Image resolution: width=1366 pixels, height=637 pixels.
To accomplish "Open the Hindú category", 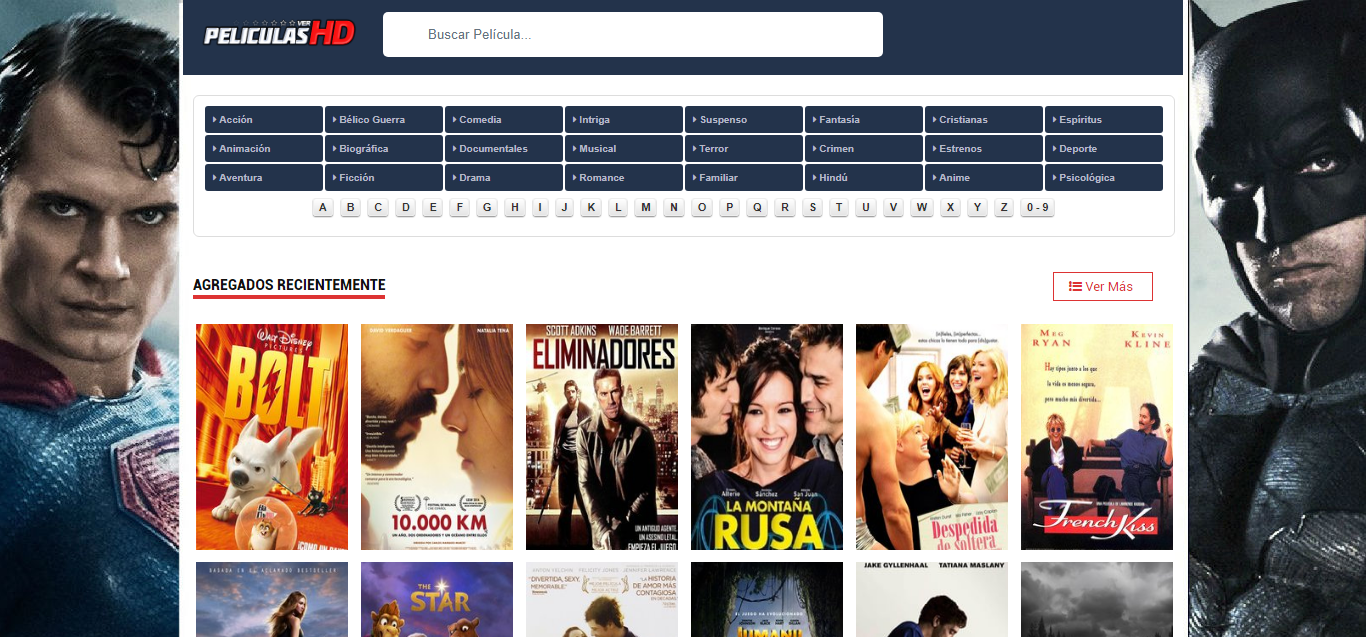I will pos(864,178).
